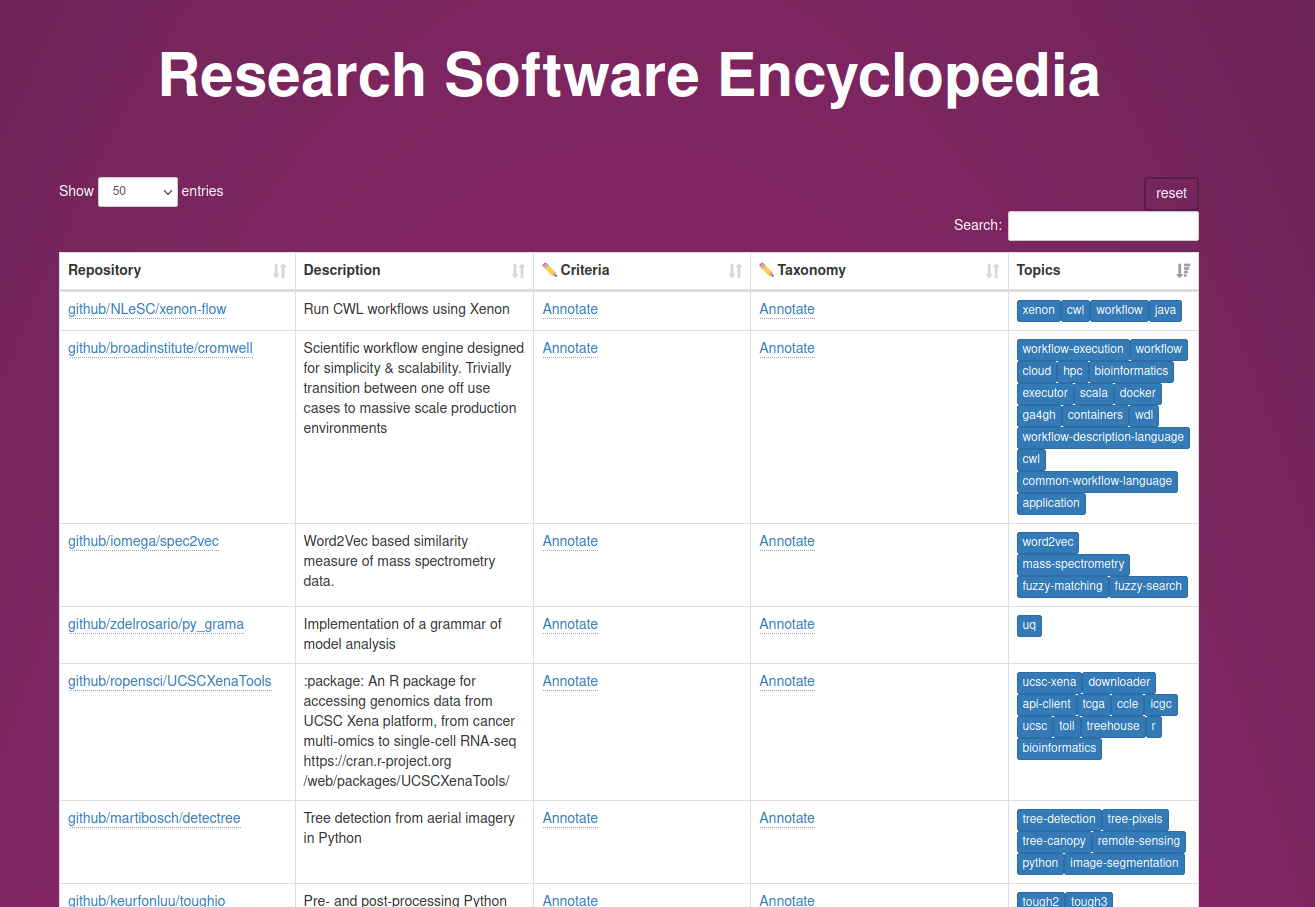Screen dimensions: 1315x907
Task: Annotate Criteria for cromwell row
Action: pos(570,348)
